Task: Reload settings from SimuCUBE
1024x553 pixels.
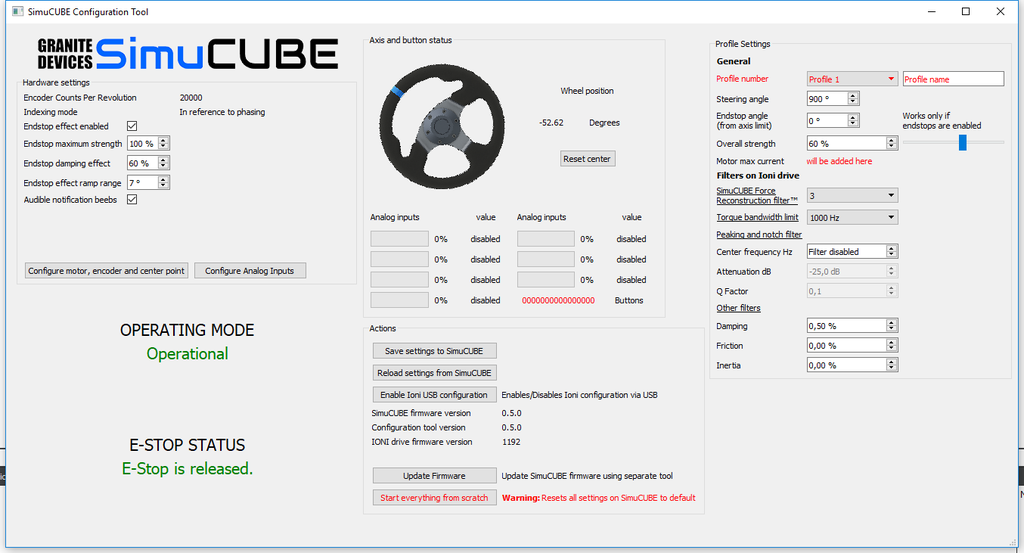Action: click(x=434, y=373)
